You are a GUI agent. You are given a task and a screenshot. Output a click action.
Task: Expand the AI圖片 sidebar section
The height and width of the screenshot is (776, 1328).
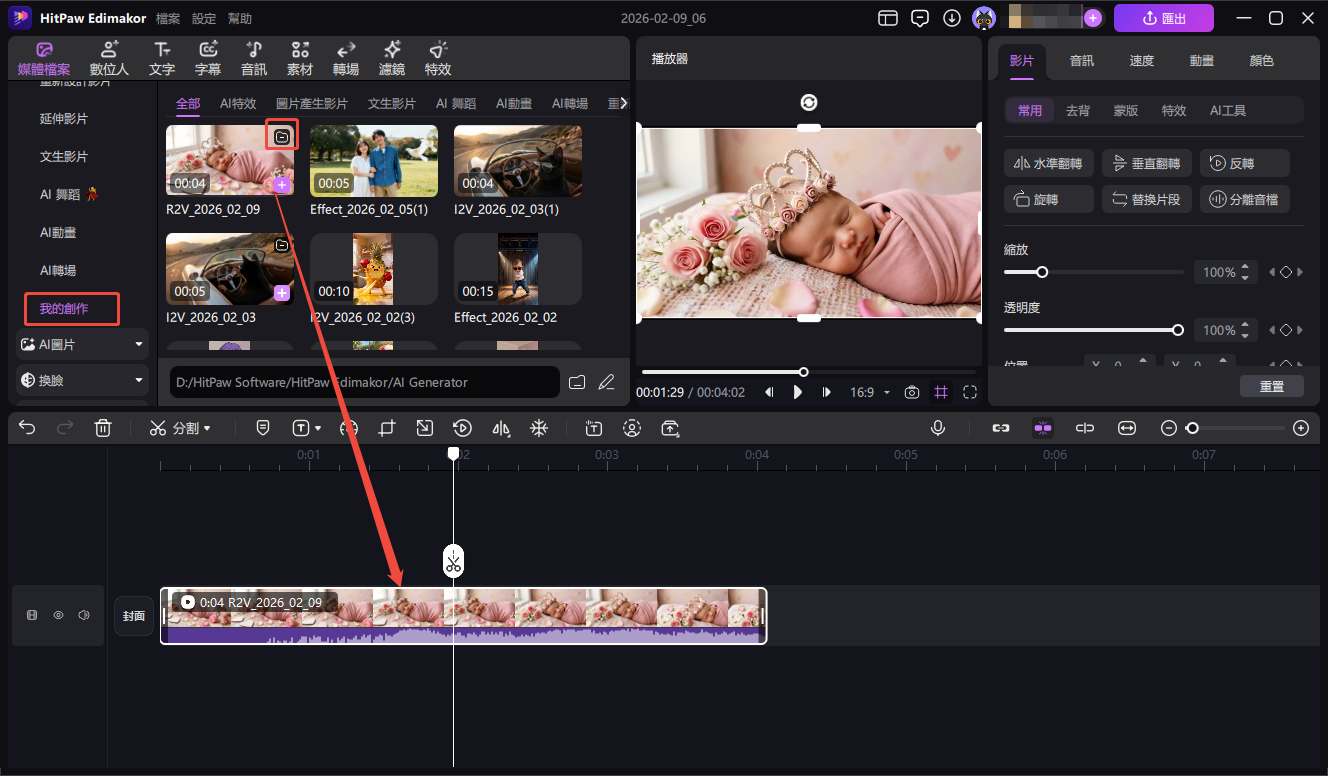(x=82, y=344)
